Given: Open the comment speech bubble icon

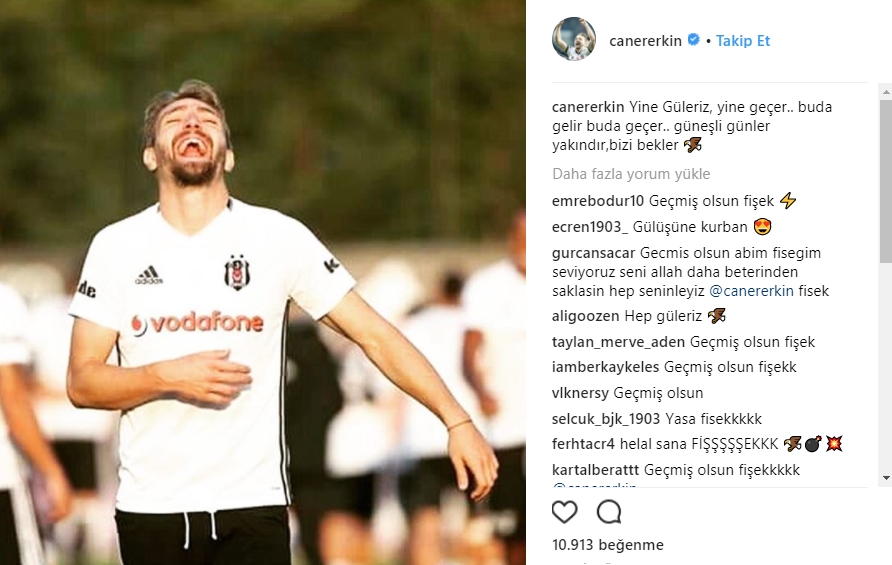Looking at the screenshot, I should click(609, 512).
